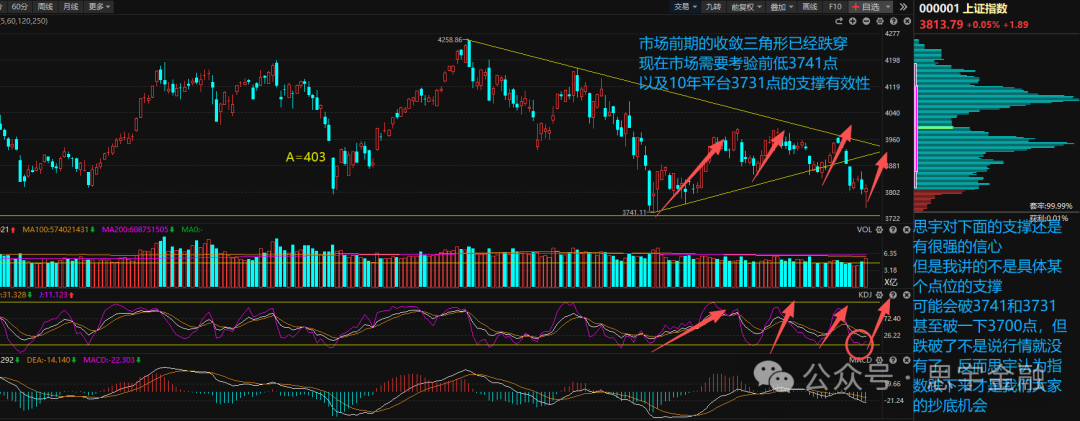Open dropdown arrow next to 自选

coord(888,7)
